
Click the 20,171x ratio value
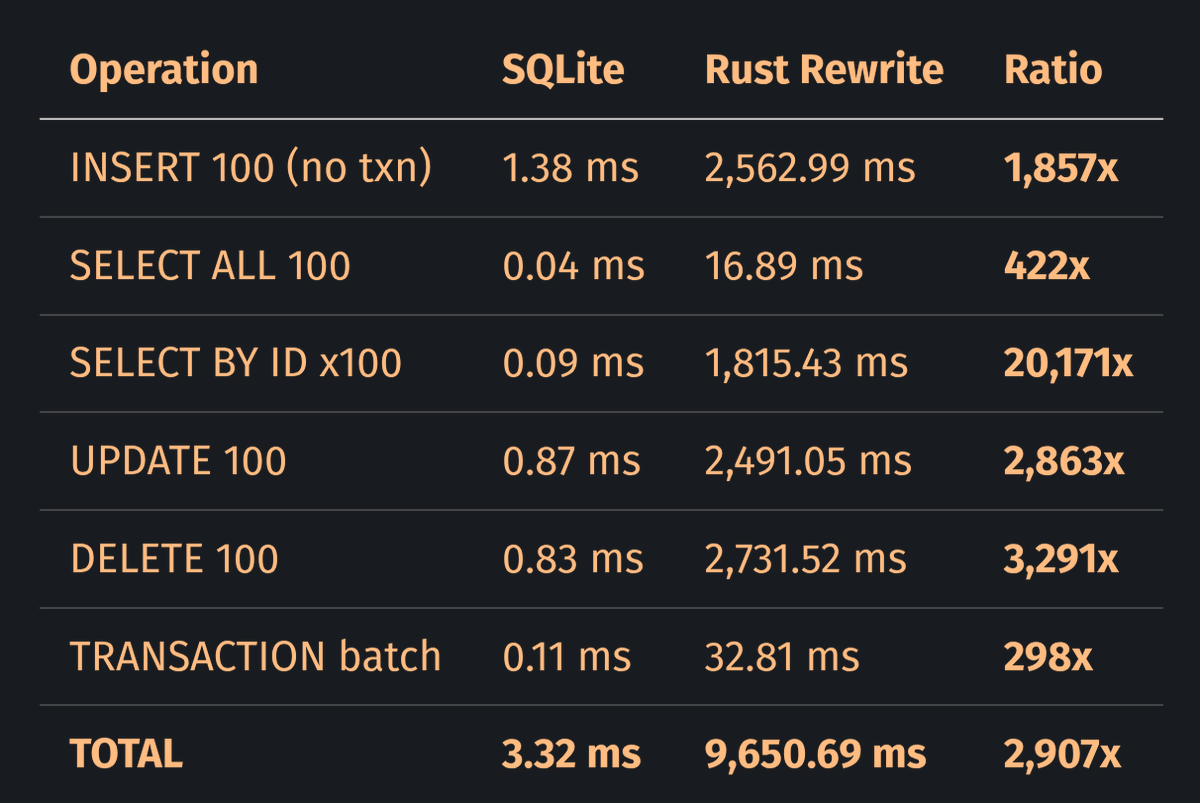pyautogui.click(x=1068, y=363)
